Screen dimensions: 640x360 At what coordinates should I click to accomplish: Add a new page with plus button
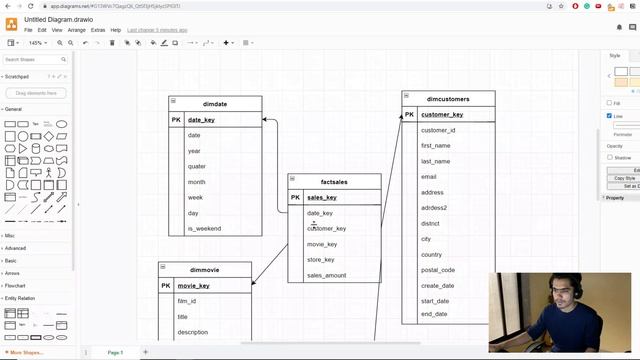[x=146, y=352]
